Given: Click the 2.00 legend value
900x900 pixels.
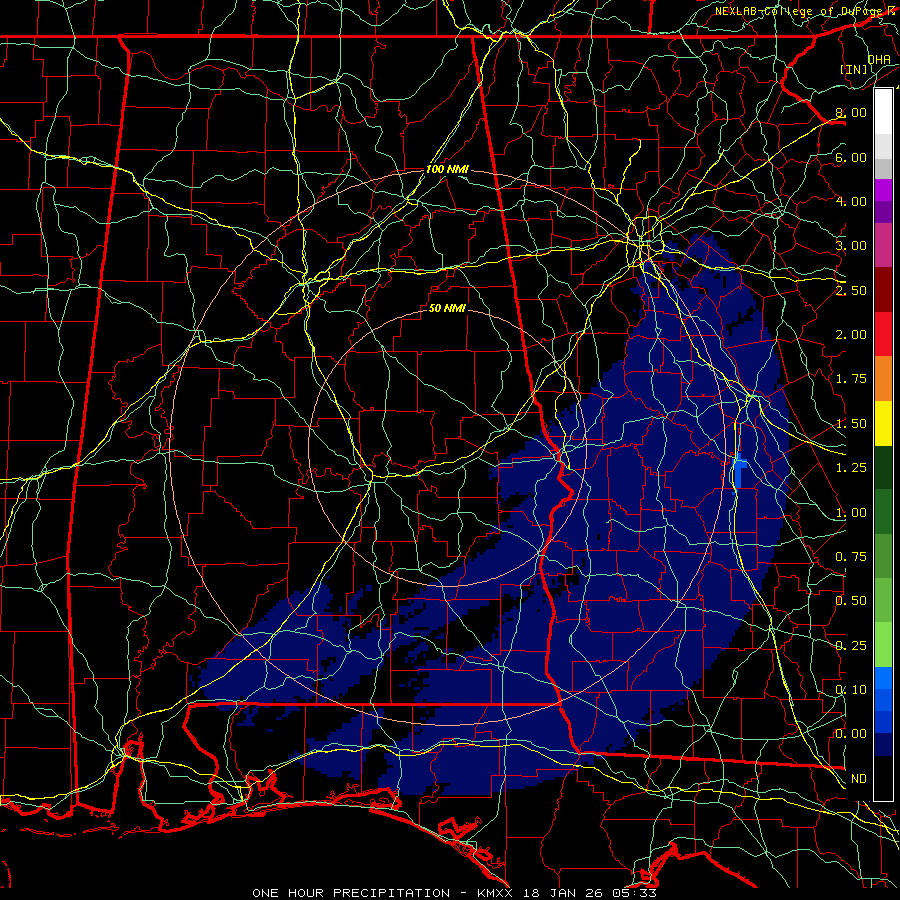Looking at the screenshot, I should pos(851,335).
